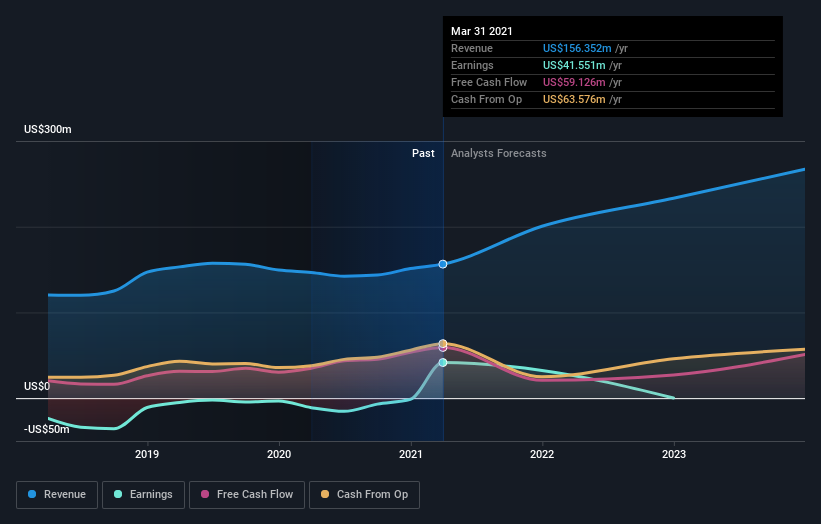Image resolution: width=821 pixels, height=524 pixels.
Task: Click the US$300m y-axis label
Action: pos(48,129)
